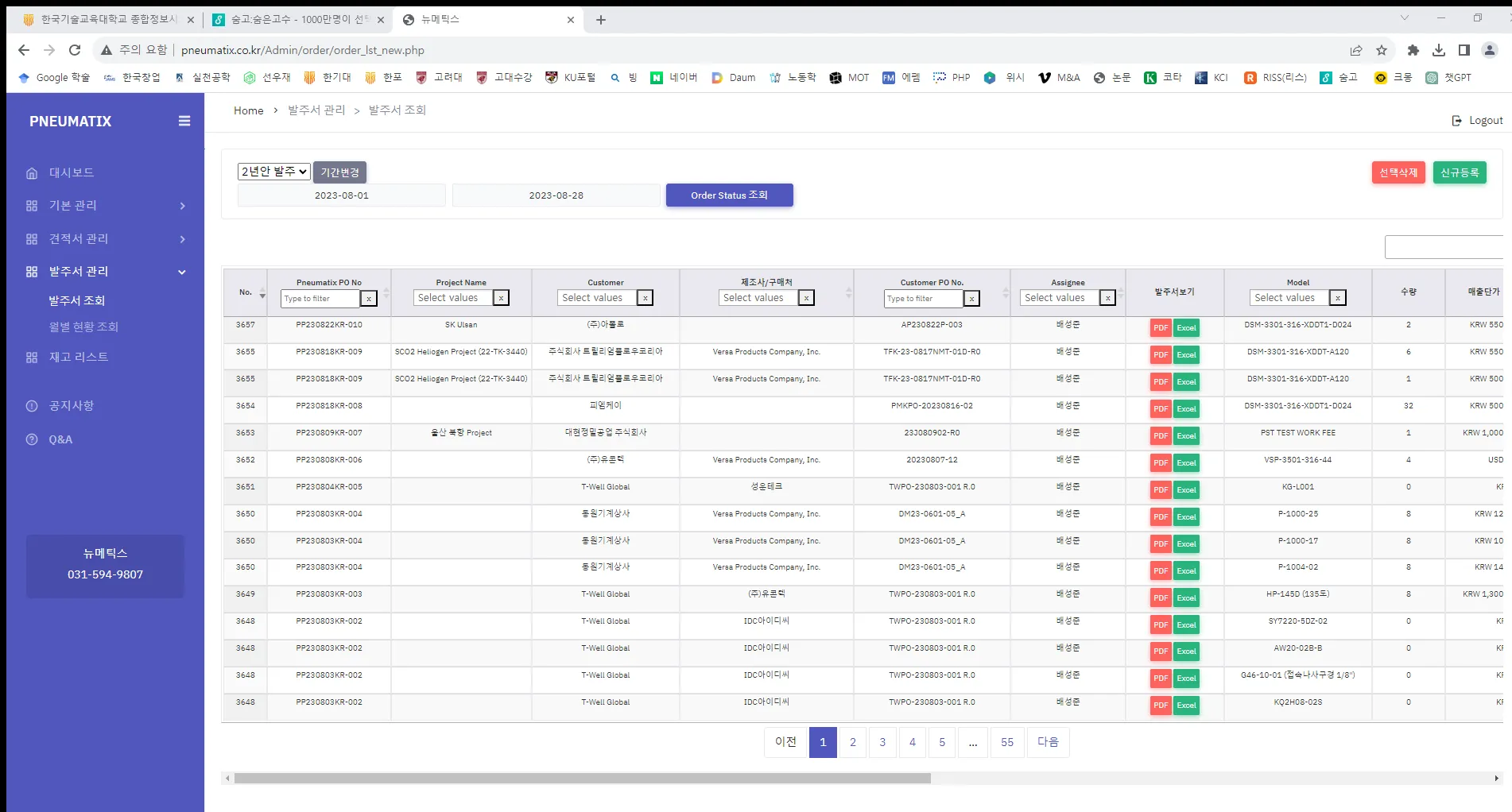Expand the 기본 관리 sidebar section
The image size is (1512, 812).
(x=105, y=205)
